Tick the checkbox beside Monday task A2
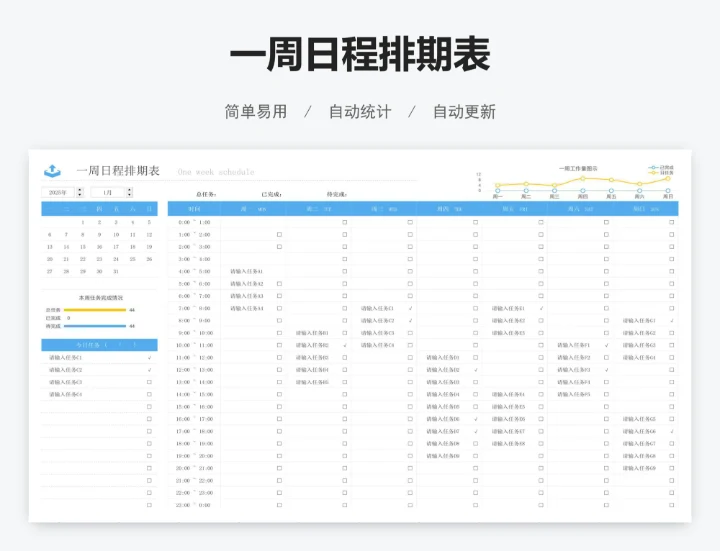Screen dimensions: 720x551 [279, 284]
